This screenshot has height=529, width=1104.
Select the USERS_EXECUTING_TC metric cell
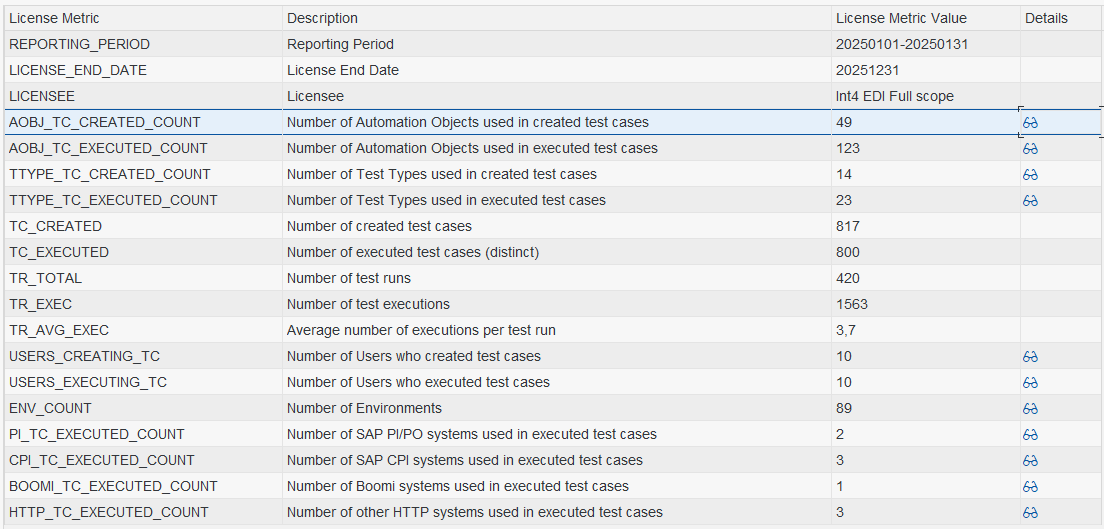click(x=144, y=383)
